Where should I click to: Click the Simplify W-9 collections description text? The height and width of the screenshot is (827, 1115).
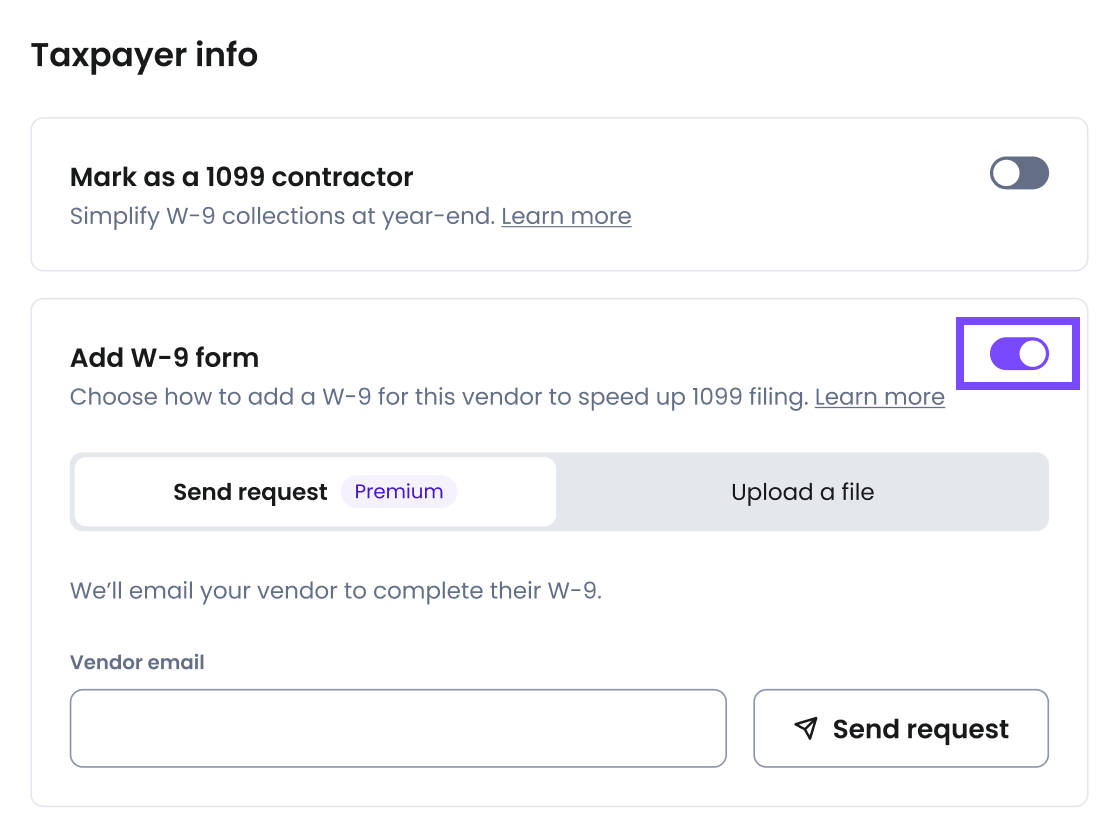(282, 217)
